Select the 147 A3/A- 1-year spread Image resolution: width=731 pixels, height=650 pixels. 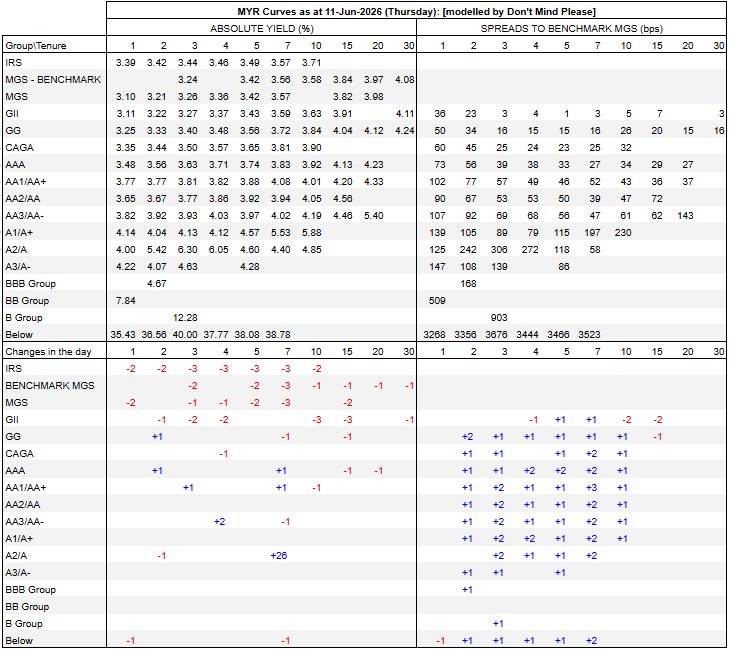437,267
